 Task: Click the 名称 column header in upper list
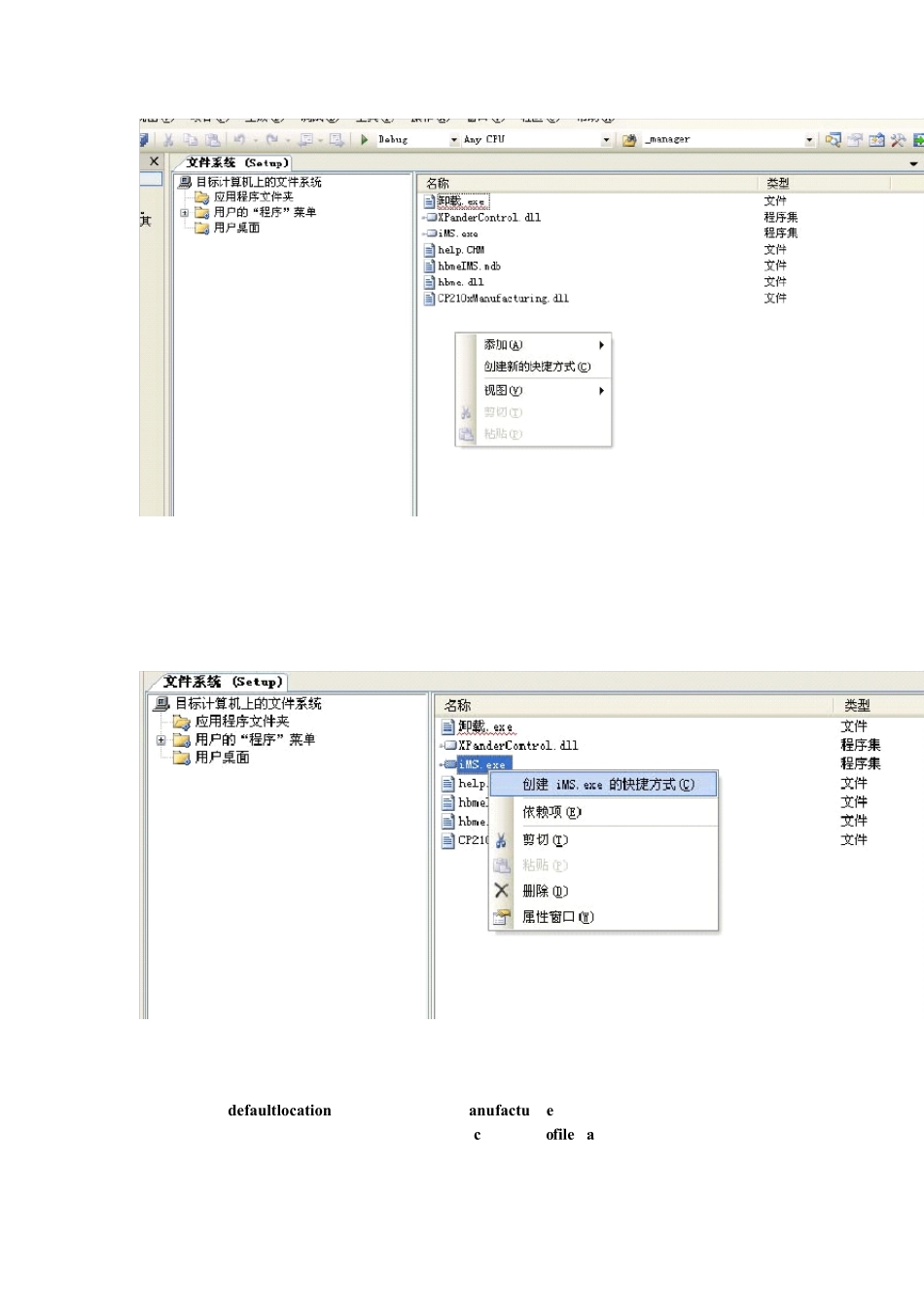pyautogui.click(x=438, y=183)
